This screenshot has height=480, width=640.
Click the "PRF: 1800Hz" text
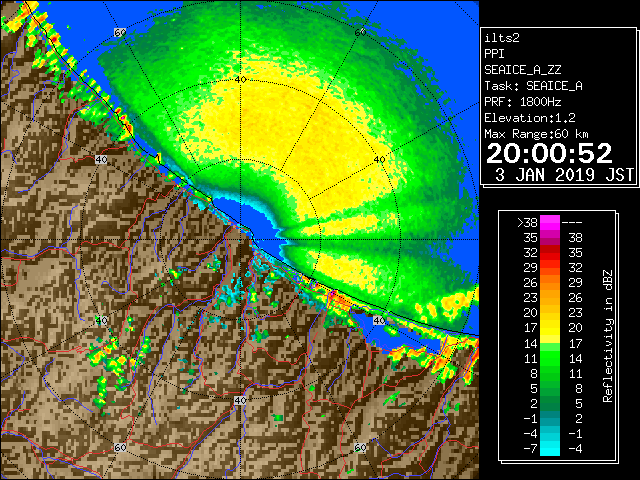coord(522,102)
